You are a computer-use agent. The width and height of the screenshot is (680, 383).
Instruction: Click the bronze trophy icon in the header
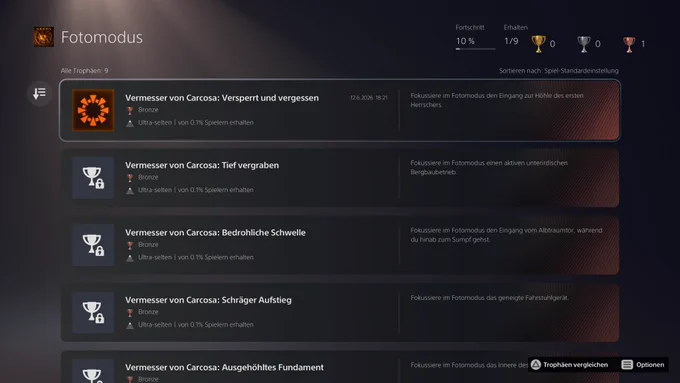[x=629, y=44]
